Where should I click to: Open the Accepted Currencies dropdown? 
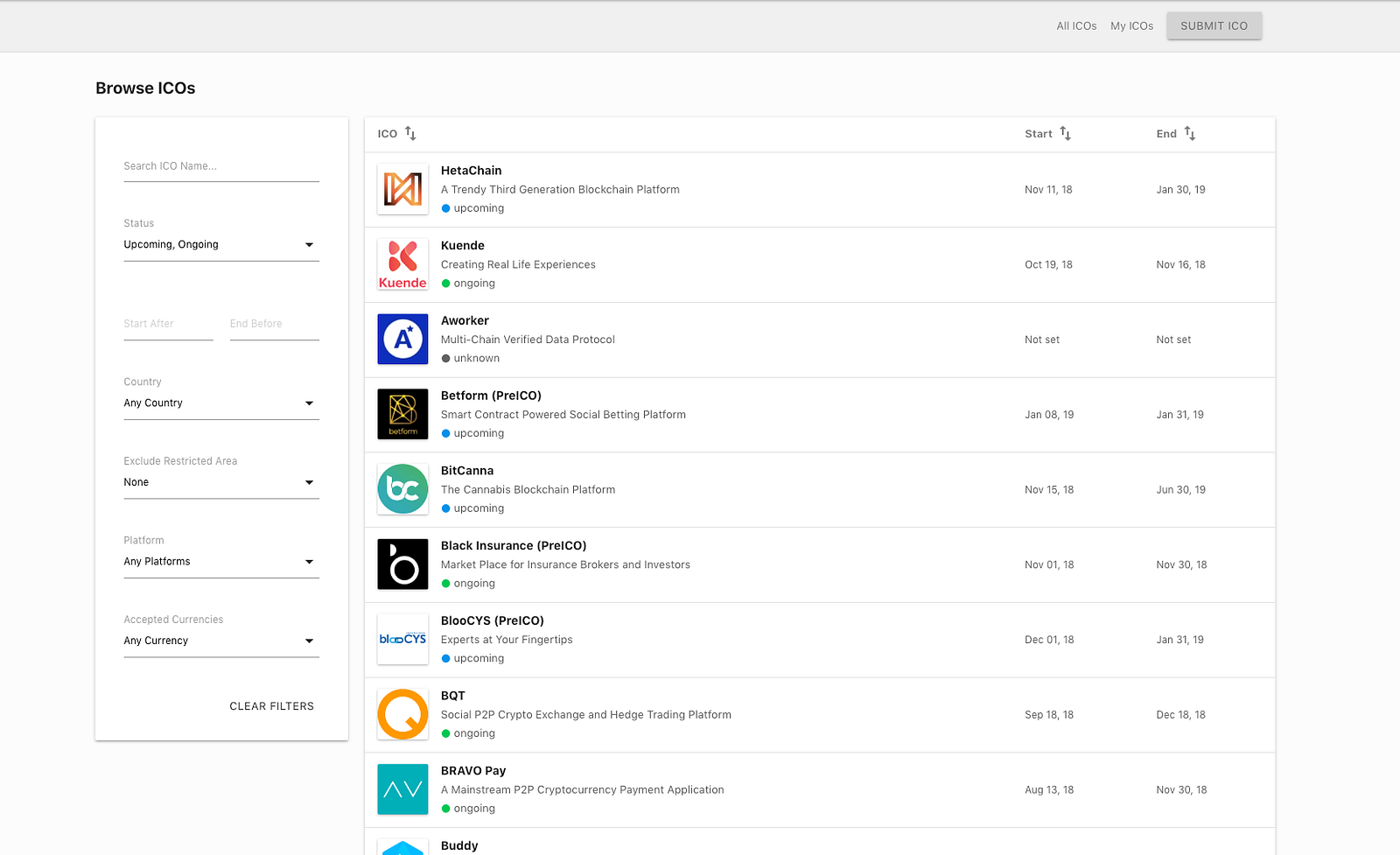tap(220, 641)
